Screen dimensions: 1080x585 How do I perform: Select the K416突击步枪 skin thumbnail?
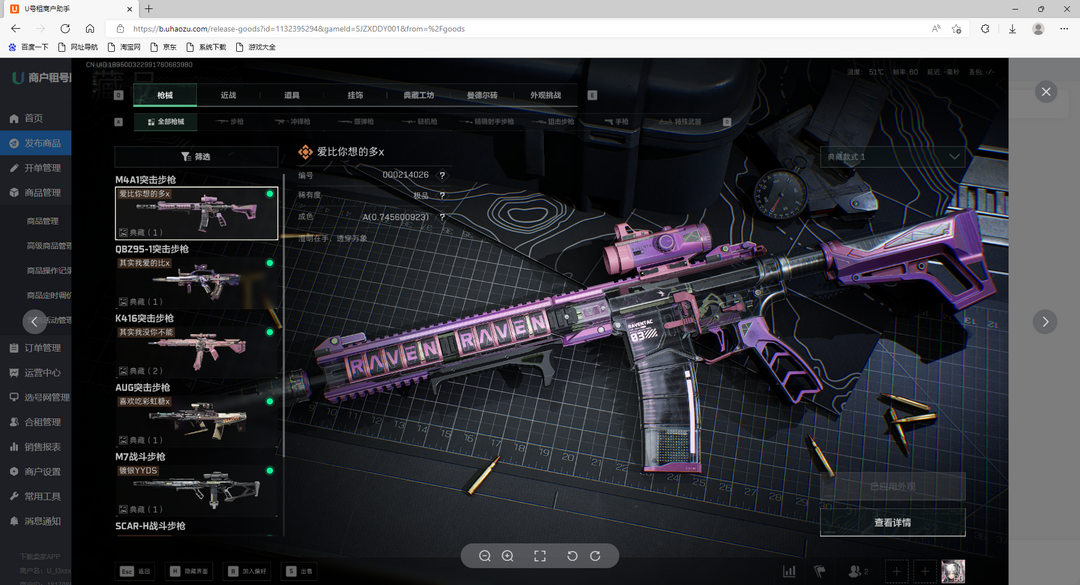196,350
